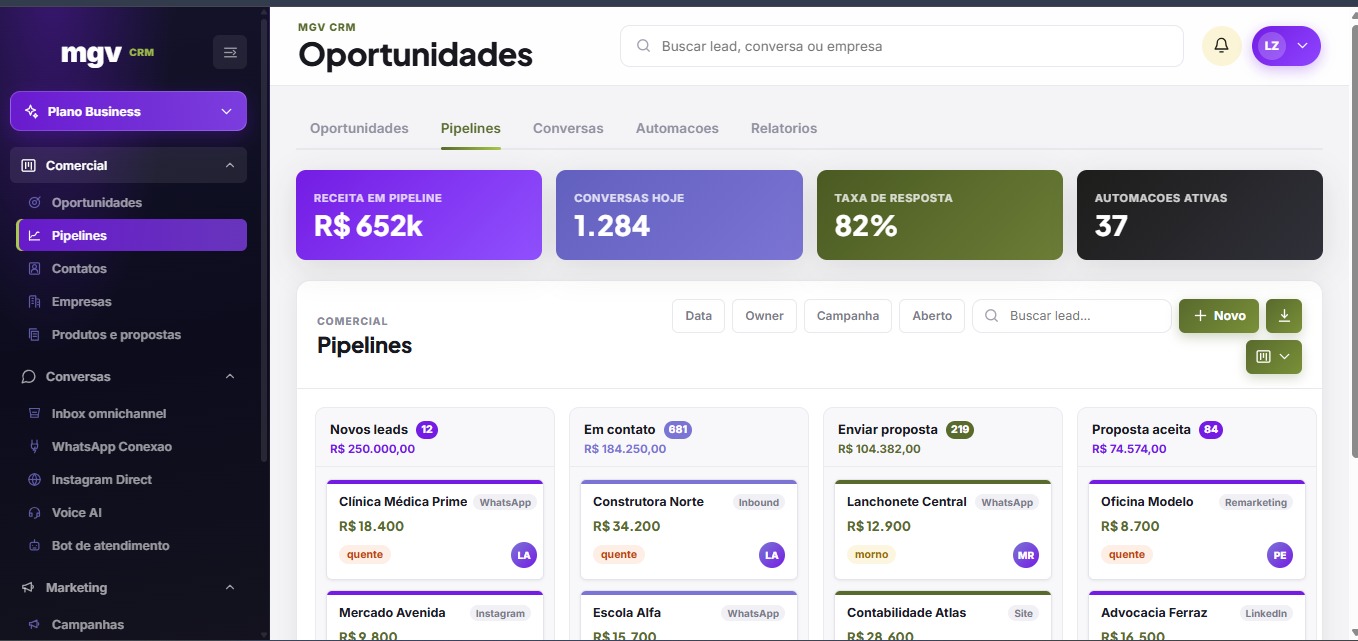Viewport: 1358px width, 641px height.
Task: Open Campanhas in the sidebar
Action: [131, 624]
